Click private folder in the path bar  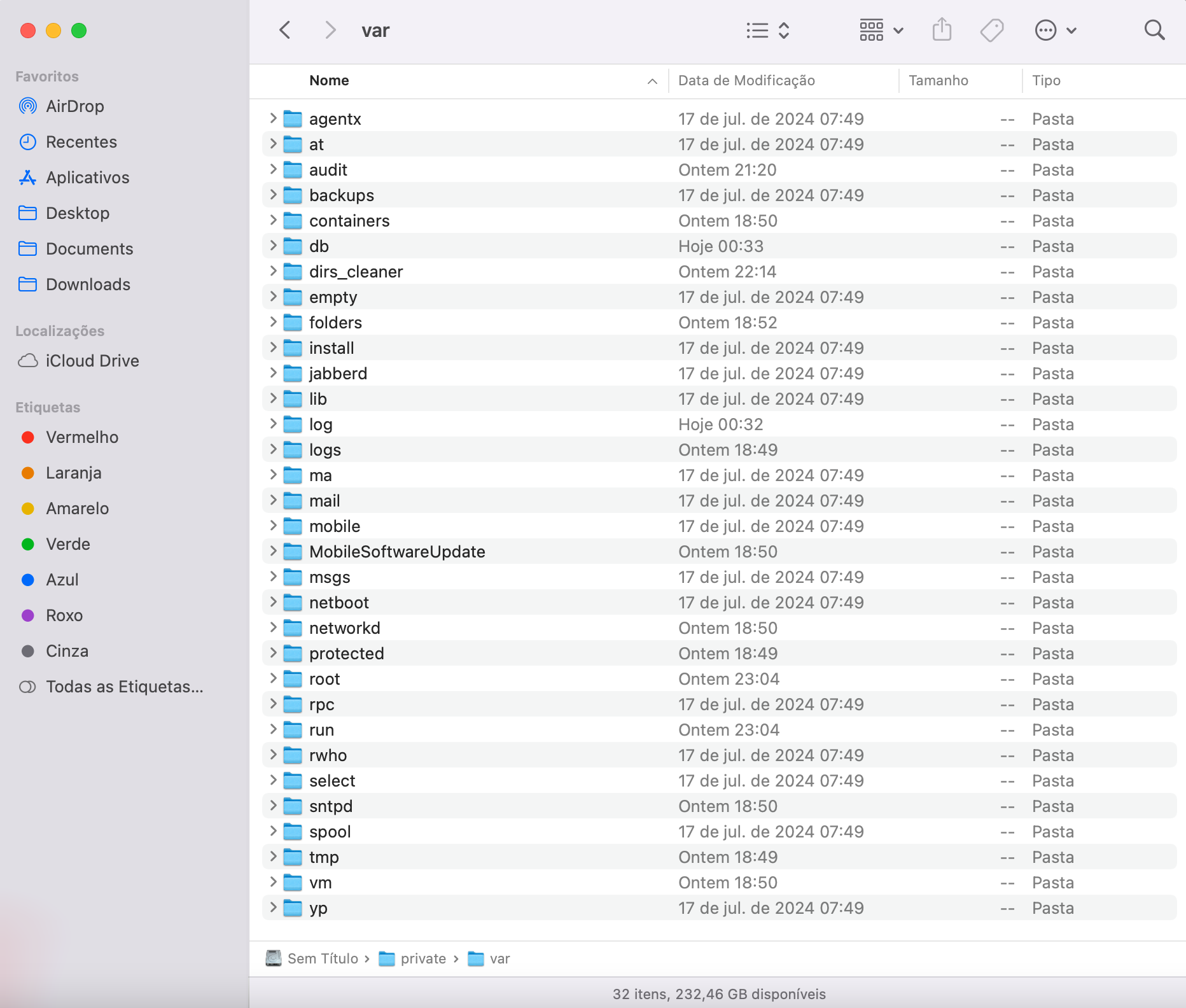coord(422,958)
